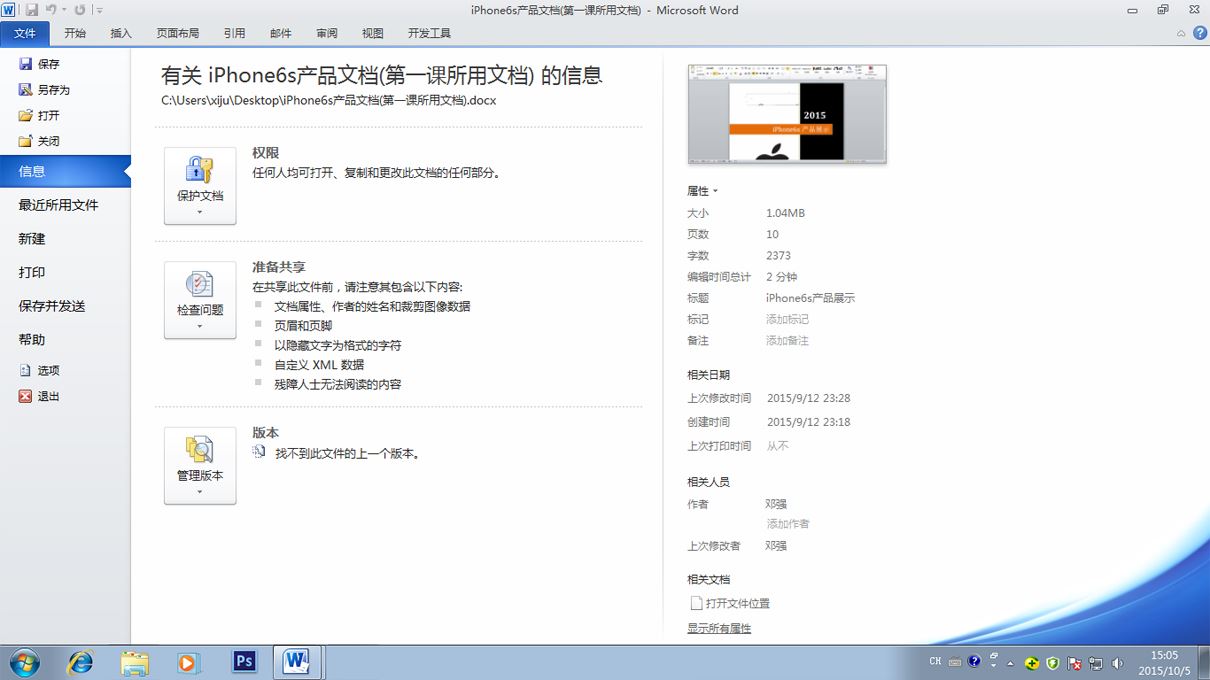1210x680 pixels.
Task: Show hidden tray icons with the arrow
Action: 1011,663
